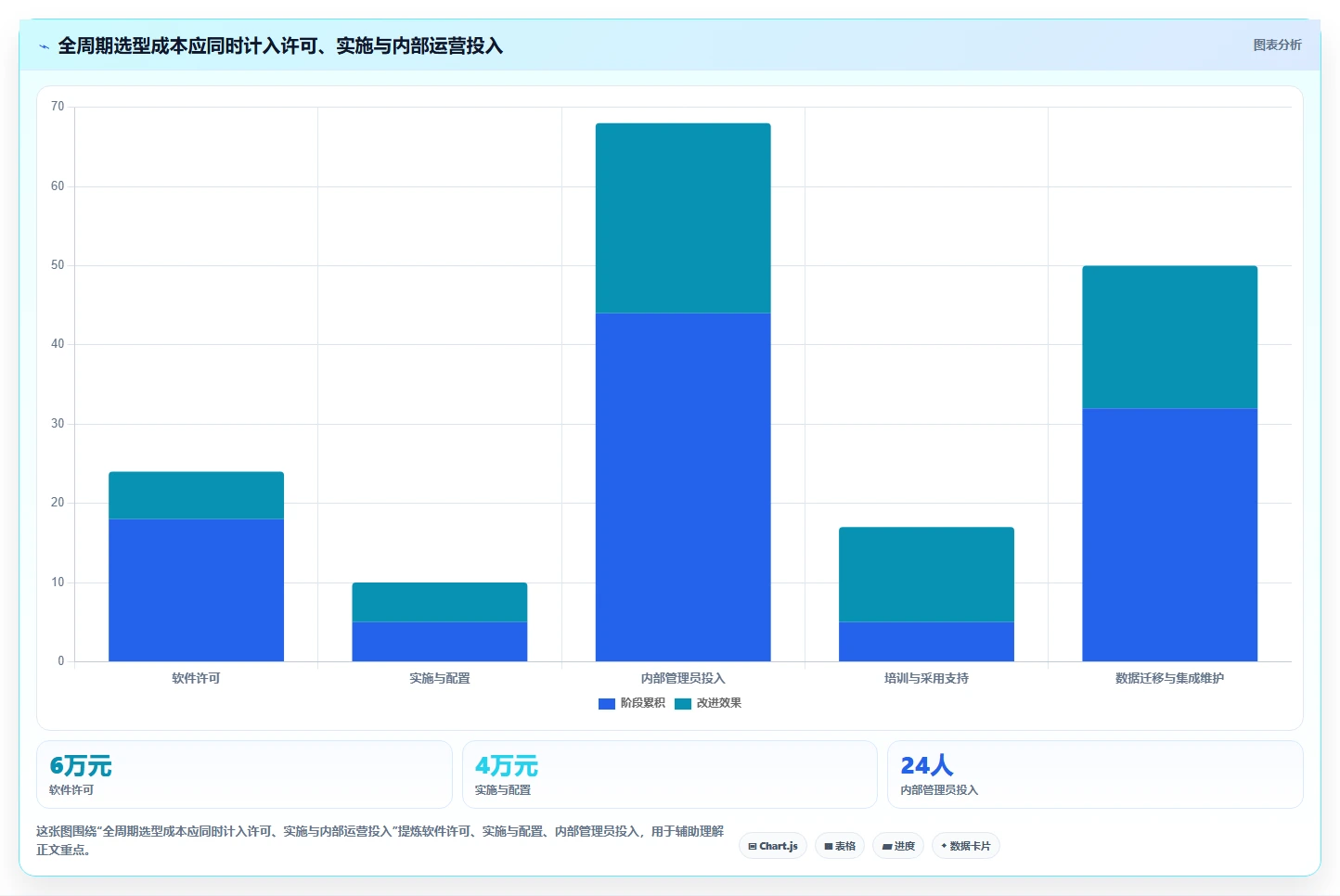
Task: Click the teal 软件许可 bar segment
Action: pos(196,495)
